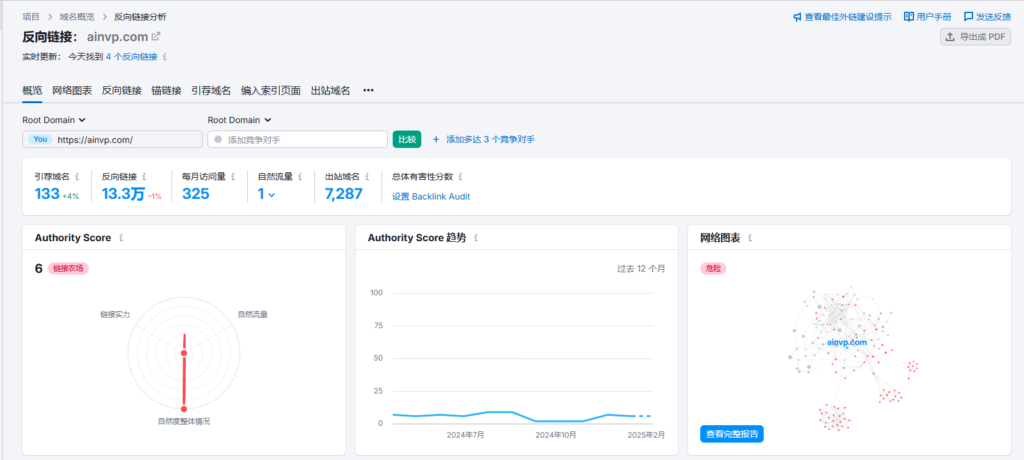Click the 自然度整体情况 radar point
The height and width of the screenshot is (460, 1024).
(x=184, y=409)
